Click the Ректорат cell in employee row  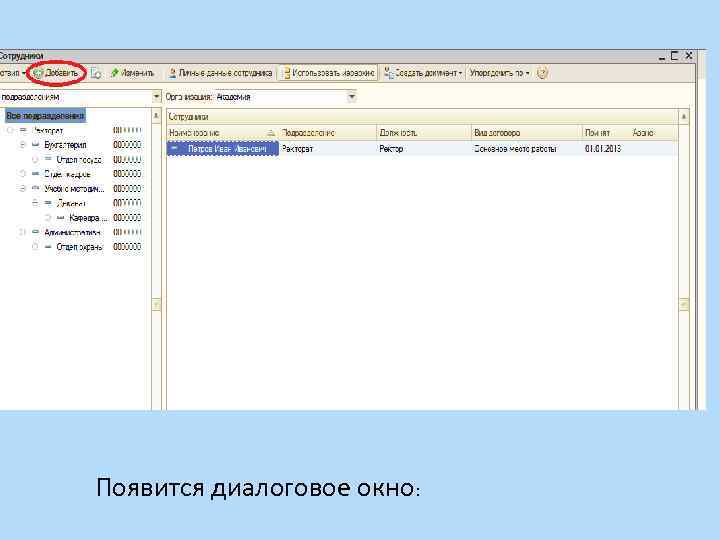tap(327, 149)
